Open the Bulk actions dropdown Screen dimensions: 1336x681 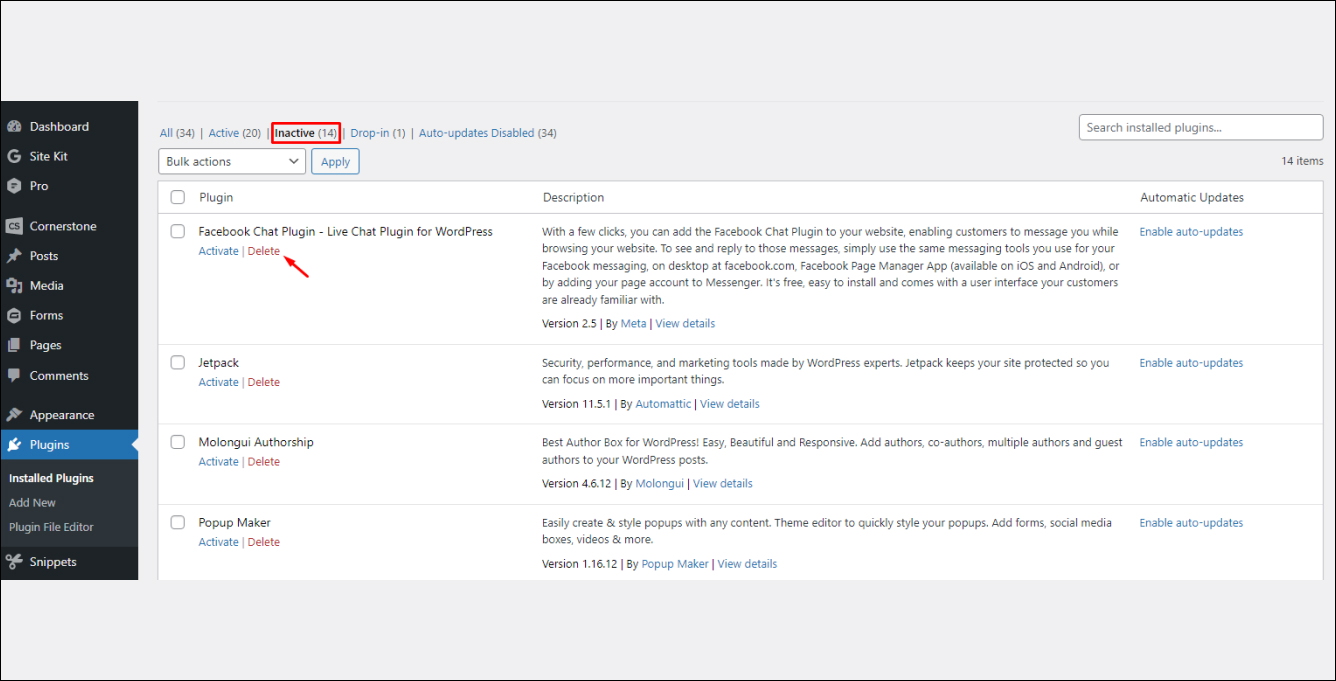(x=232, y=161)
